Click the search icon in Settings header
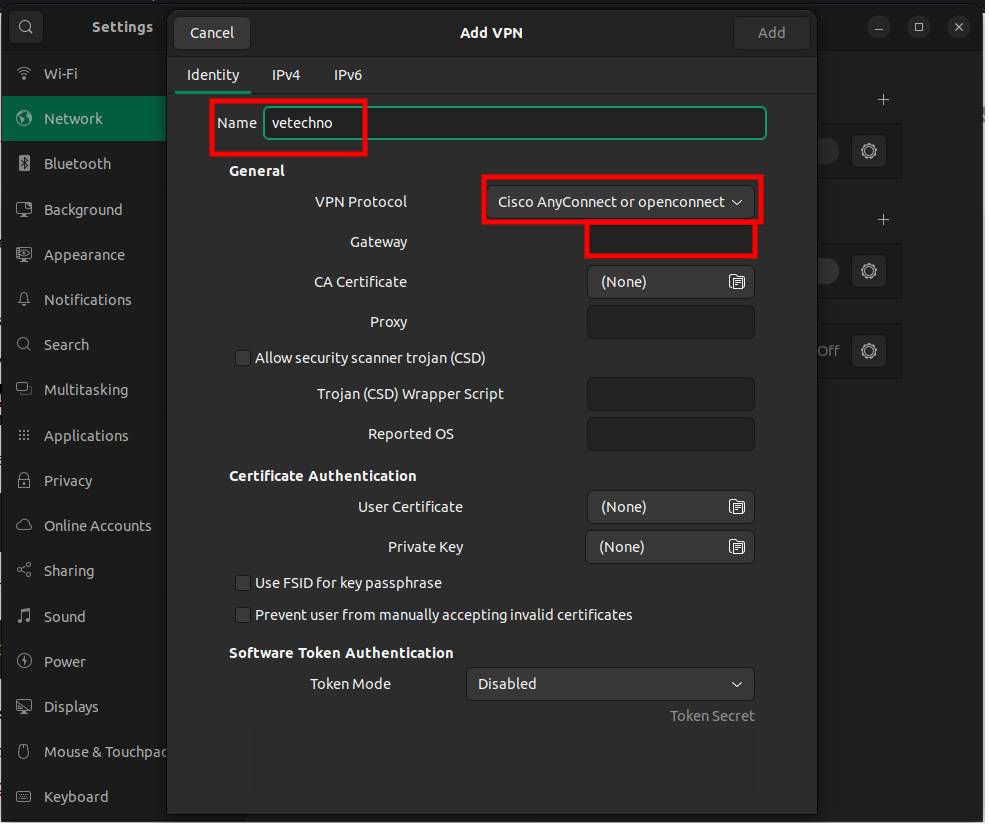 pos(26,27)
